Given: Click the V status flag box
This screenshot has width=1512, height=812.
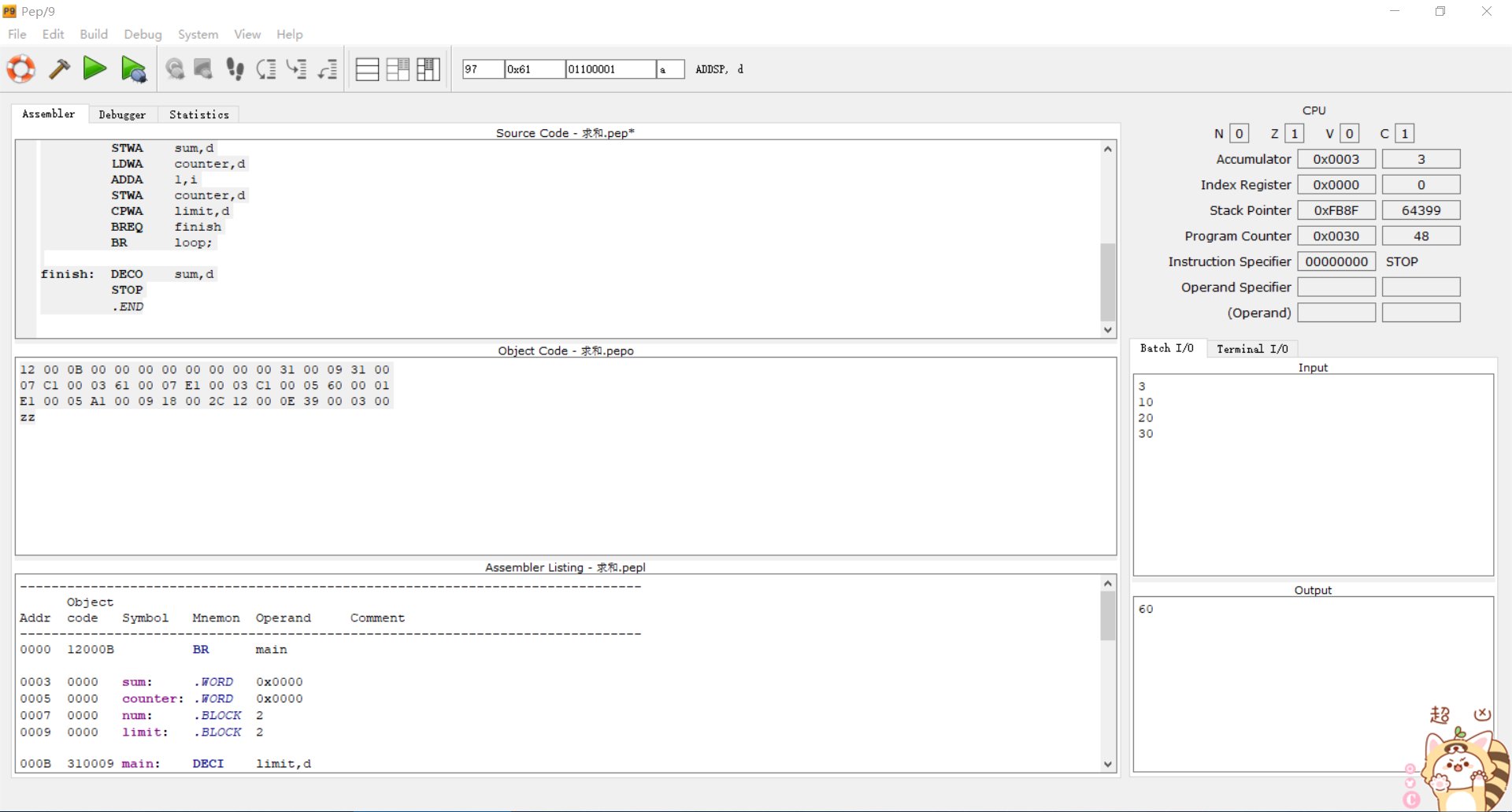Looking at the screenshot, I should pyautogui.click(x=1349, y=134).
